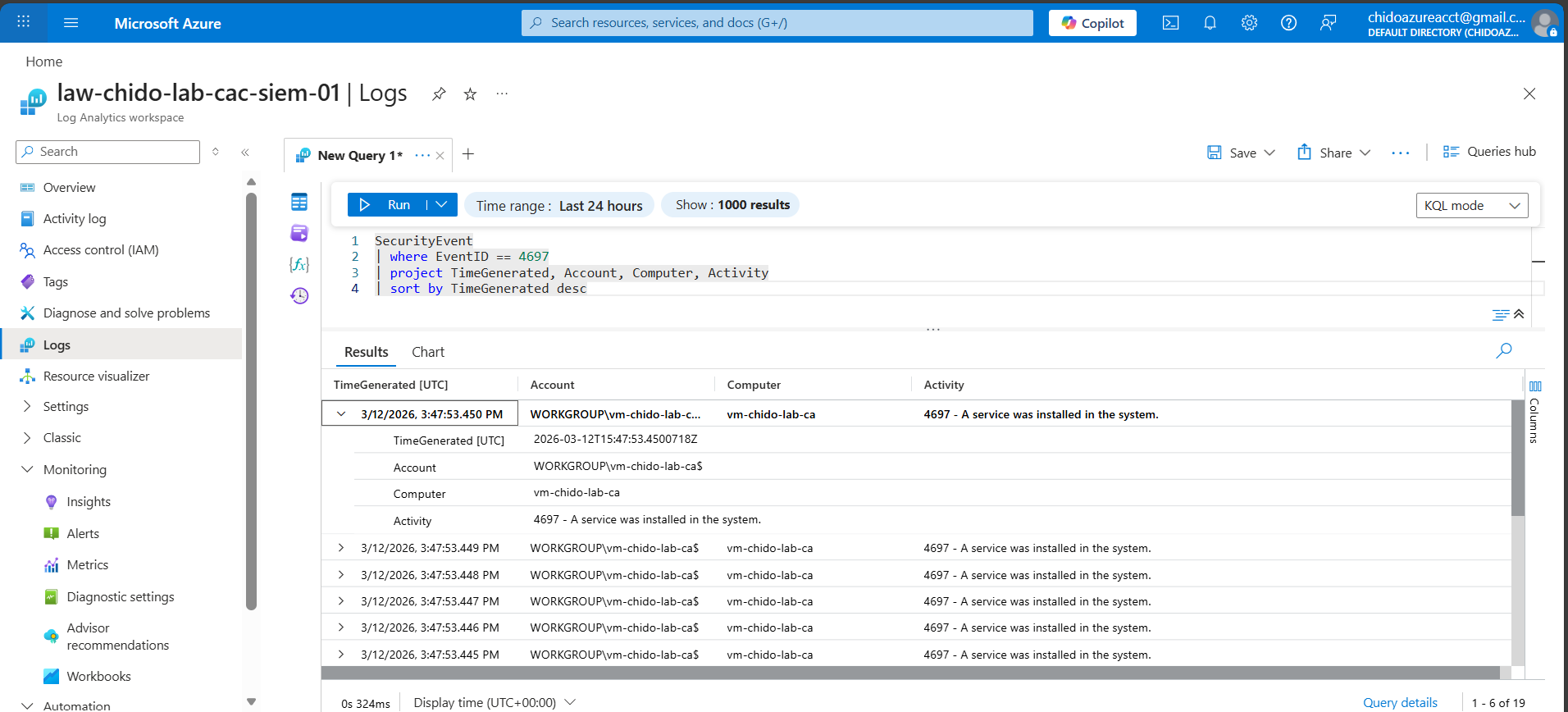
Task: Open the Functions pane icon
Action: coord(299,264)
